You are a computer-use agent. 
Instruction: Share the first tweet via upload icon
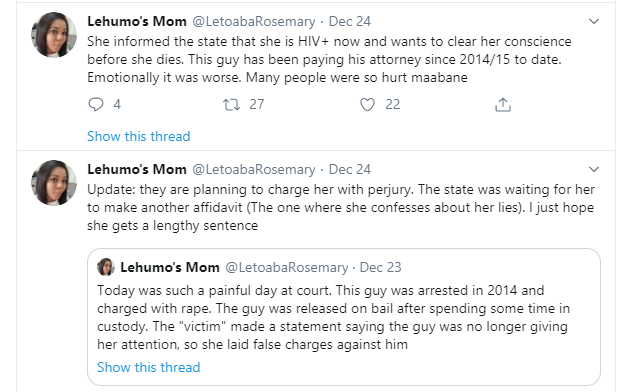click(503, 104)
